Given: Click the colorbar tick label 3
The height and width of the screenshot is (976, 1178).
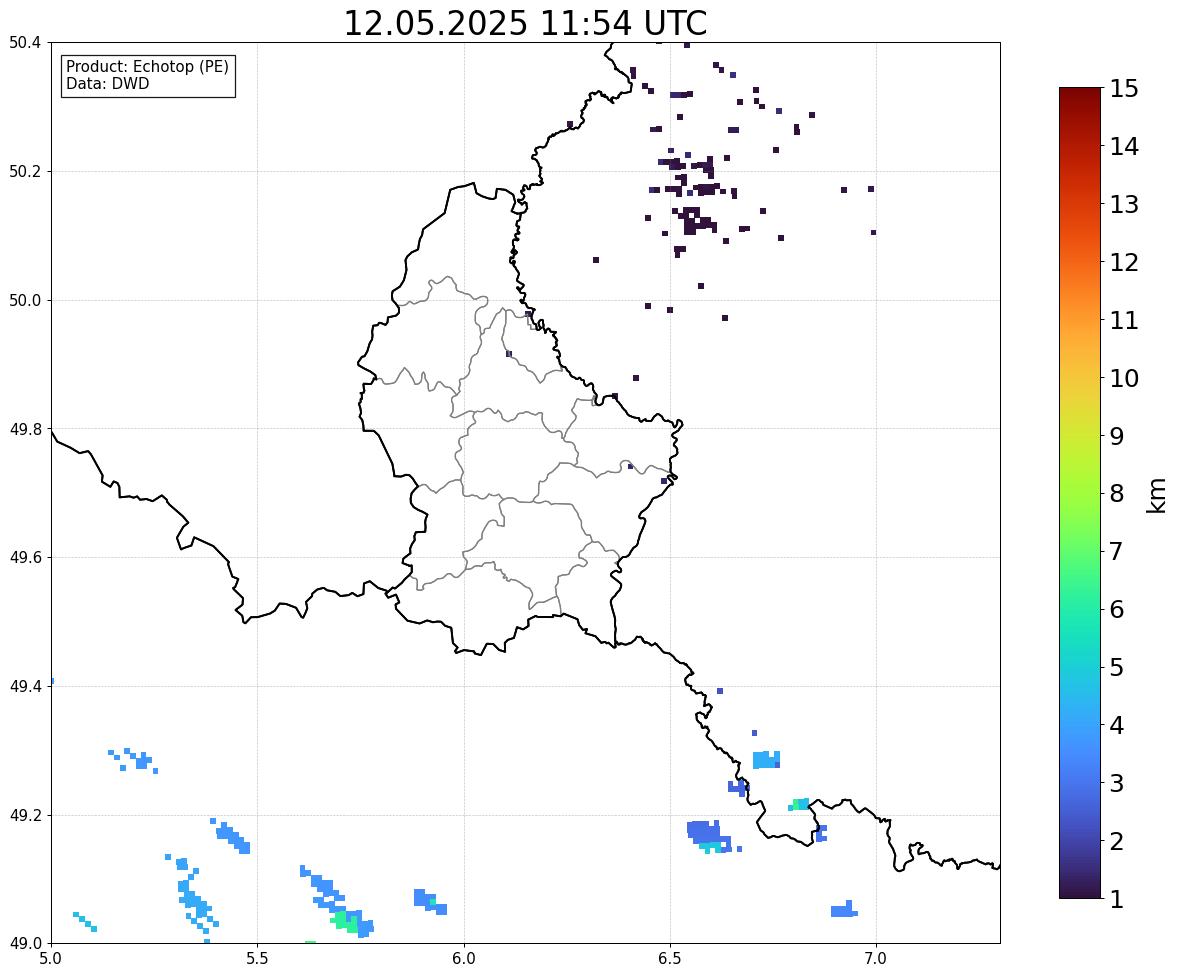Looking at the screenshot, I should [1117, 783].
